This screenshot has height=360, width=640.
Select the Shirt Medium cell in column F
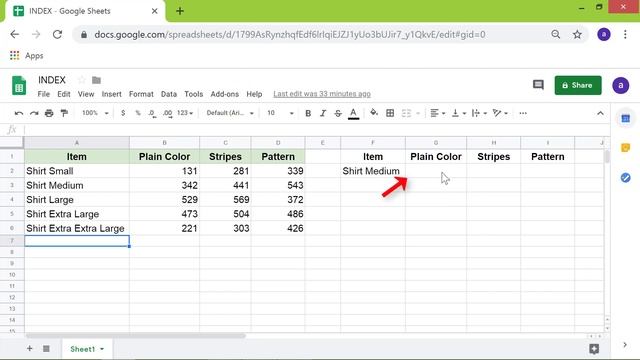[373, 171]
